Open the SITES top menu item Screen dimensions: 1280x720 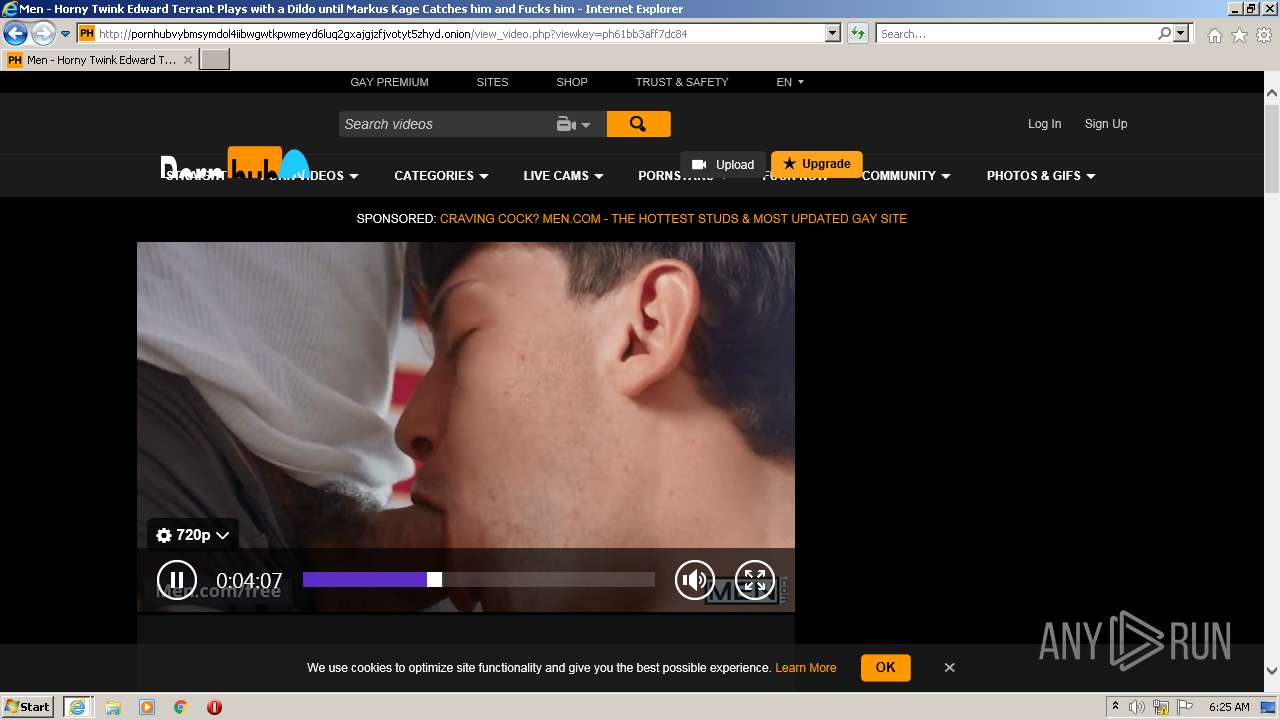coord(492,82)
